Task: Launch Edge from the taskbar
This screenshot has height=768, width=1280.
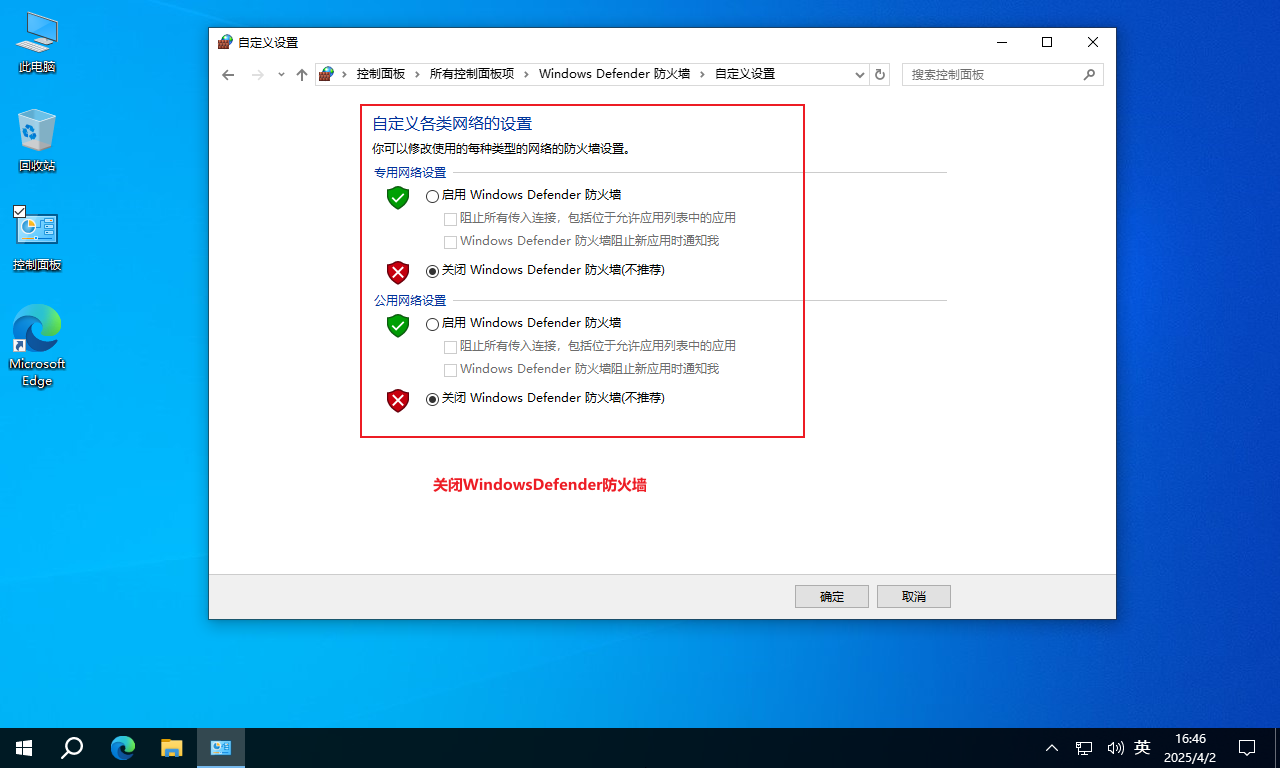Action: point(123,748)
